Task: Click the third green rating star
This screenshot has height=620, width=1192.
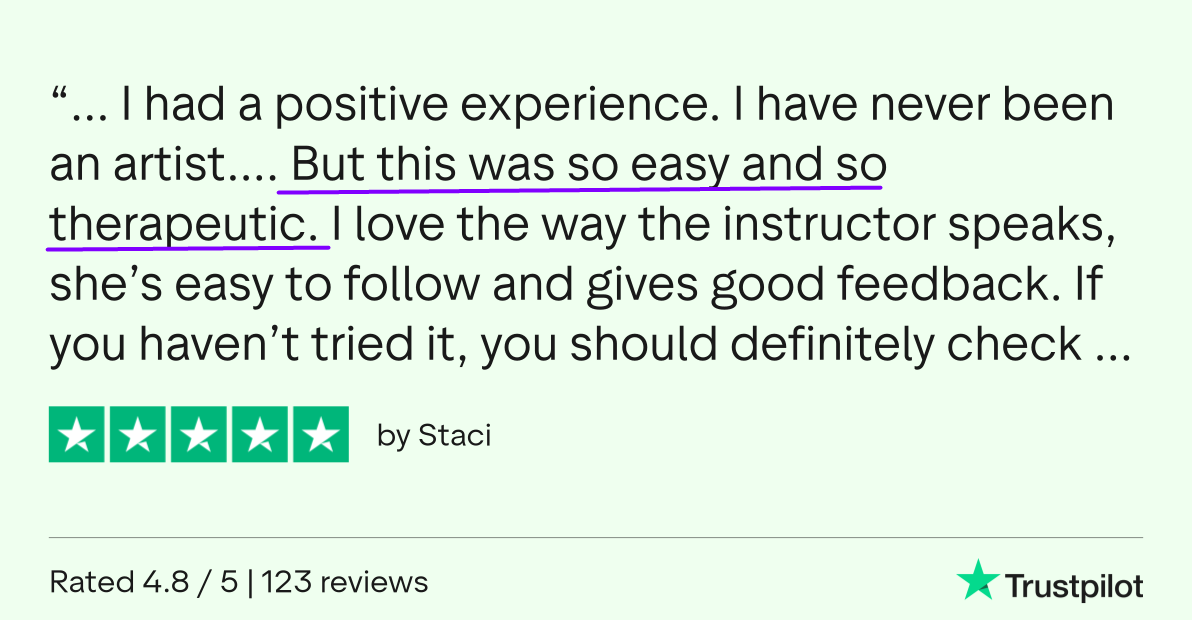Action: point(198,435)
